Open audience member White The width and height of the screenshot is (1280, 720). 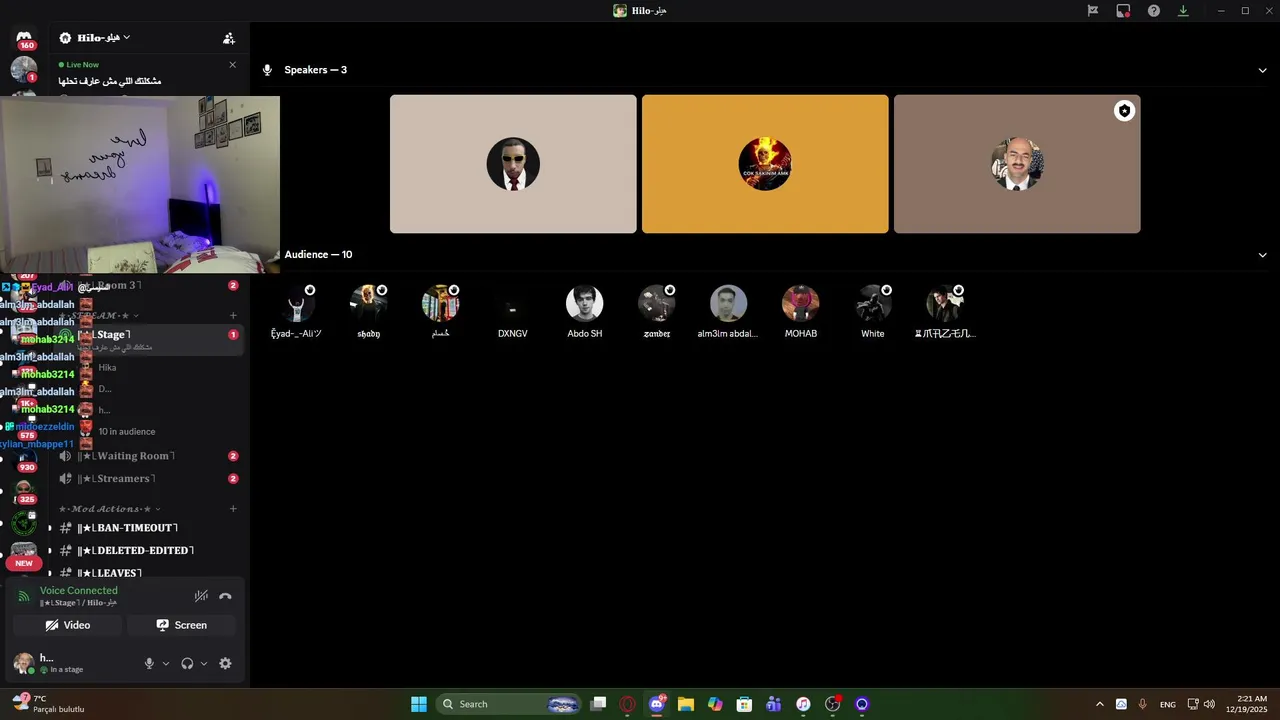pos(873,312)
